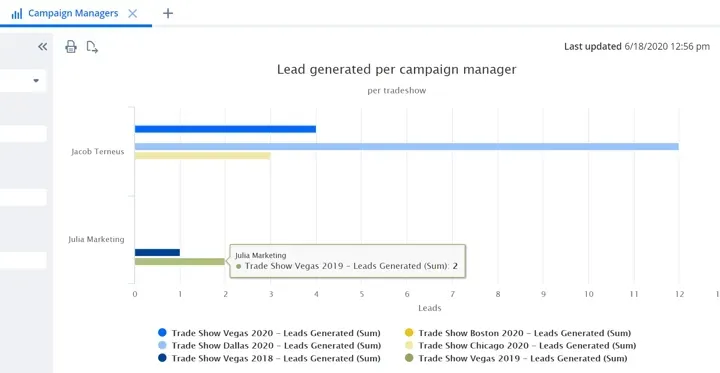Close the Campaign Managers tab
The width and height of the screenshot is (720, 373).
pos(132,13)
